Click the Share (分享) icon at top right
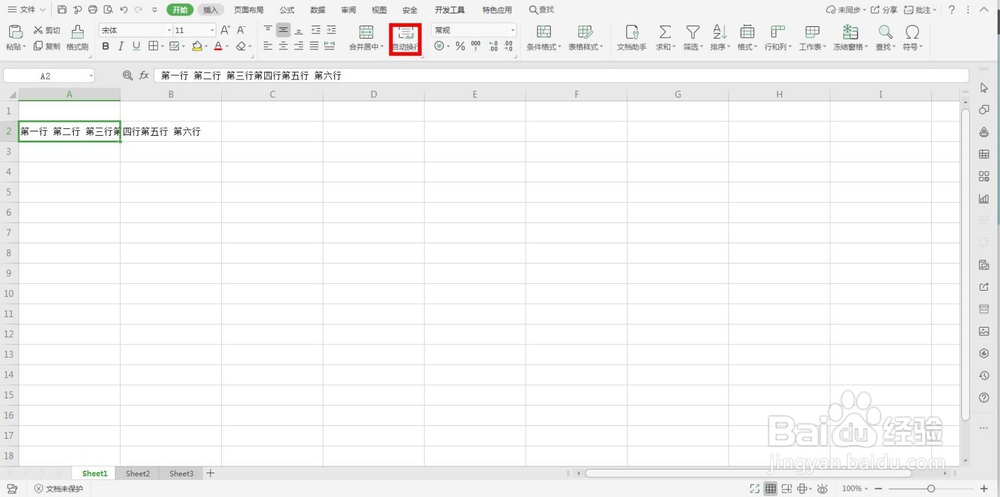 point(884,10)
